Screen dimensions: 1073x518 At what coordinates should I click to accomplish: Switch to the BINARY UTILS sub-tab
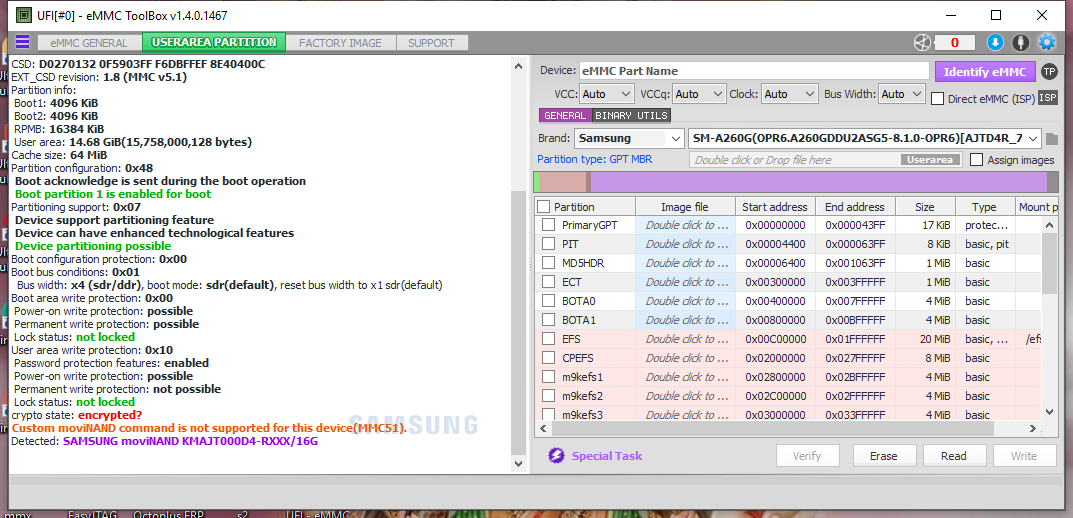click(631, 116)
